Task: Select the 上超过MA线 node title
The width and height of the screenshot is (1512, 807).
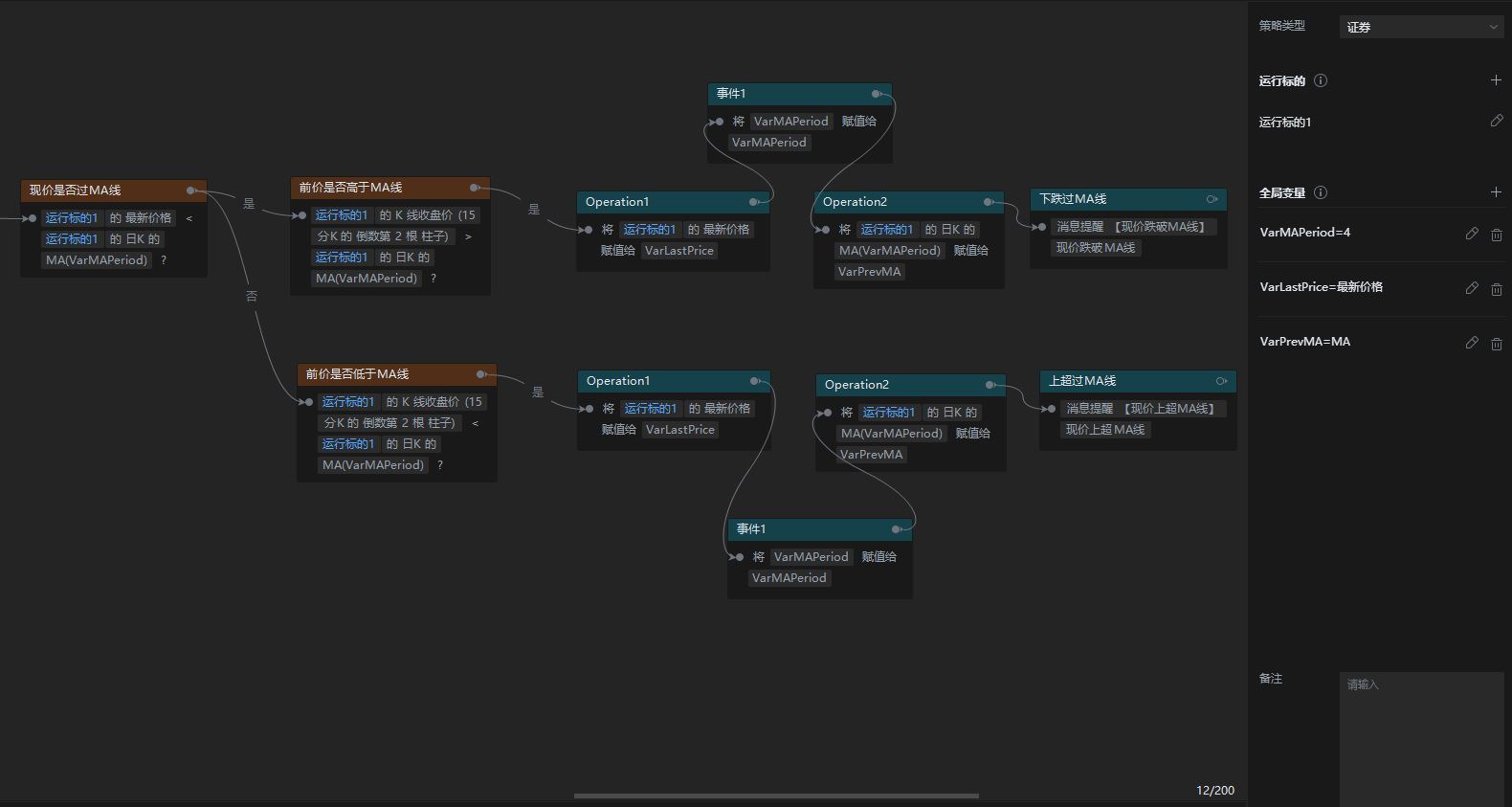Action: click(1082, 381)
